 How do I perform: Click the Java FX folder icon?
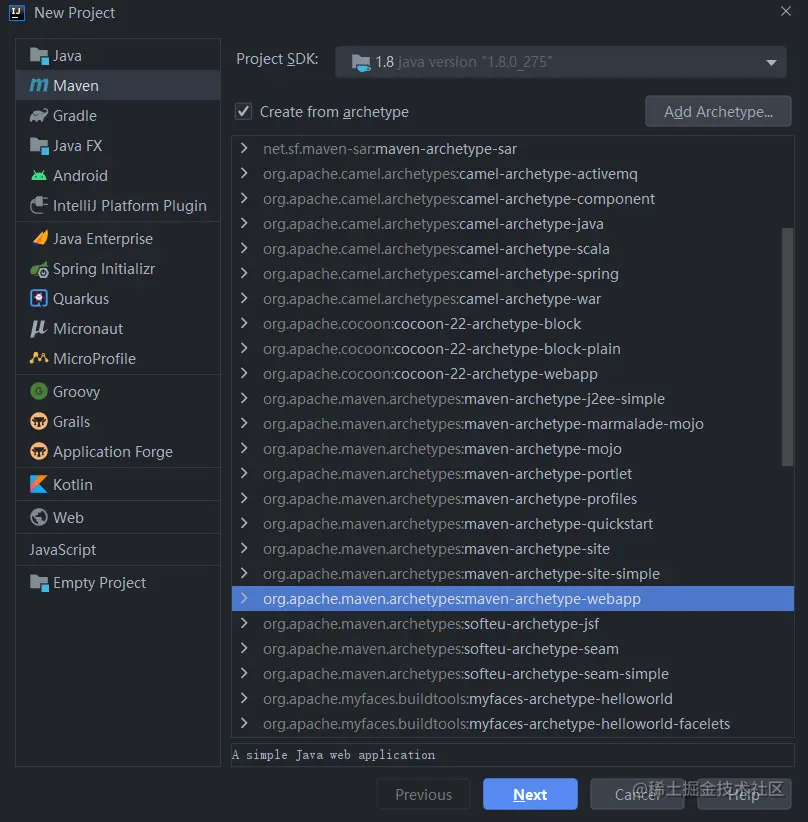point(39,146)
